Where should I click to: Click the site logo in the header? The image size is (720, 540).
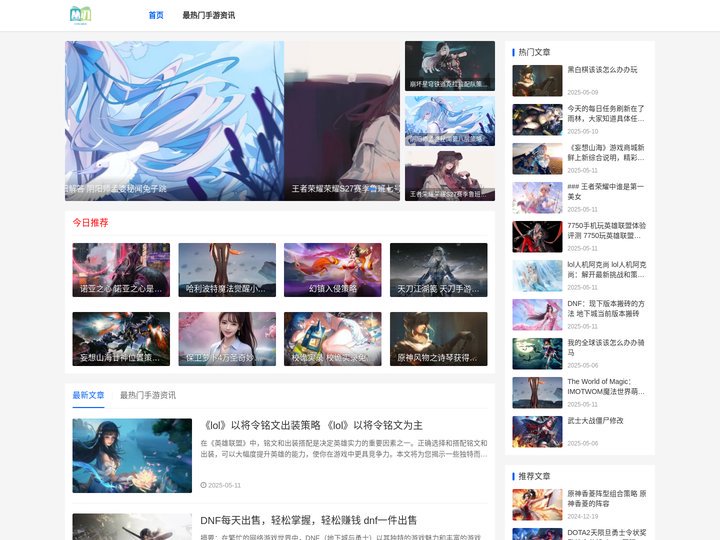81,15
